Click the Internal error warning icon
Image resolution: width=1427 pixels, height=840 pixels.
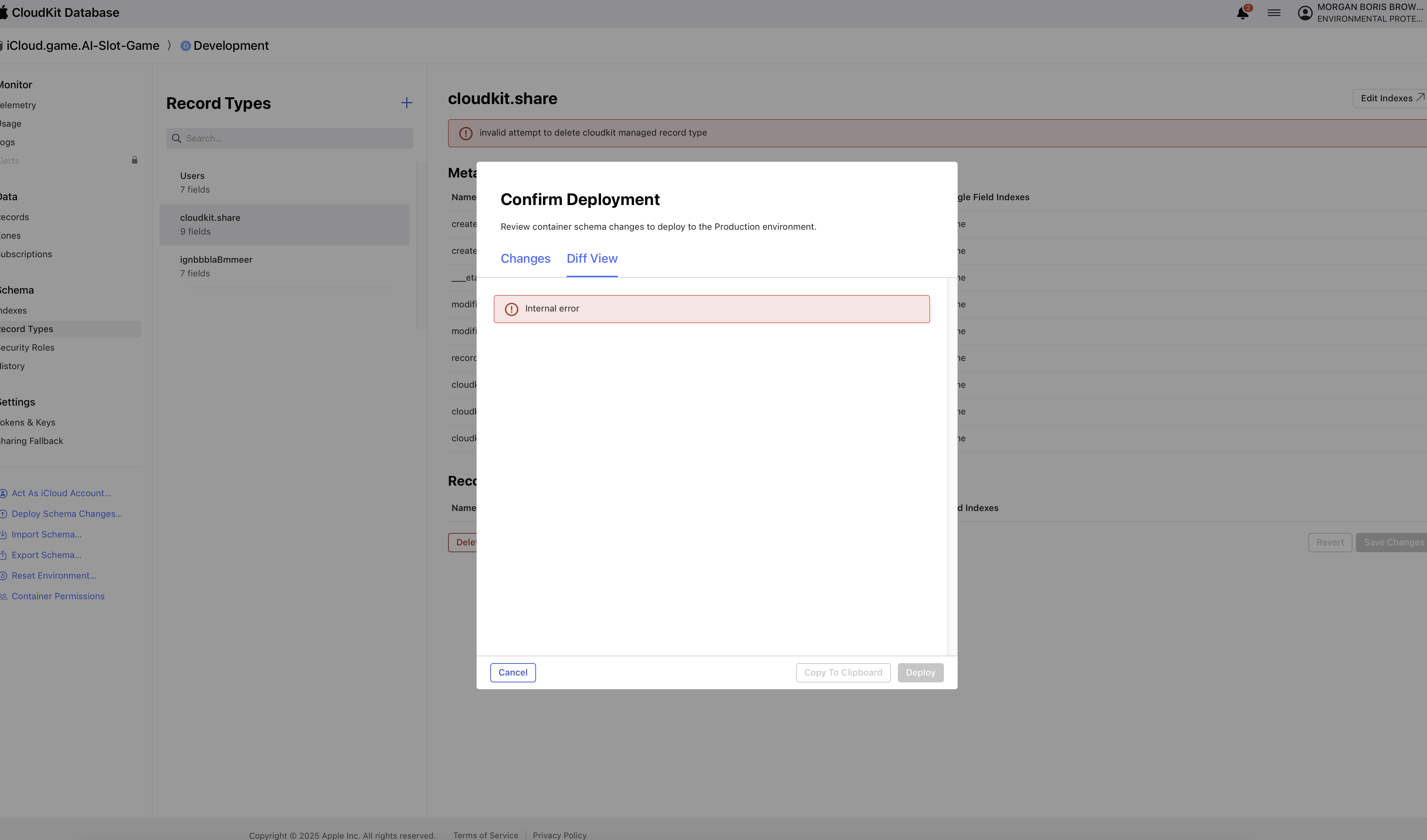coord(511,309)
